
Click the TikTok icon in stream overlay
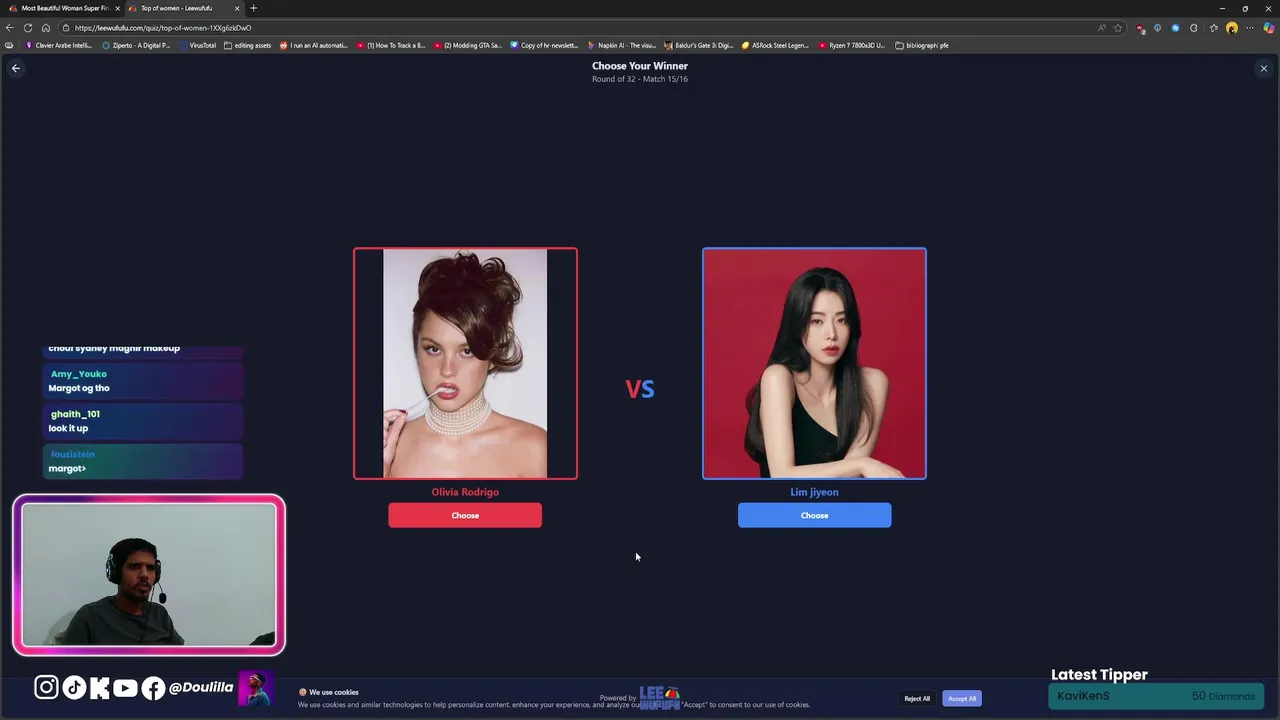74,687
